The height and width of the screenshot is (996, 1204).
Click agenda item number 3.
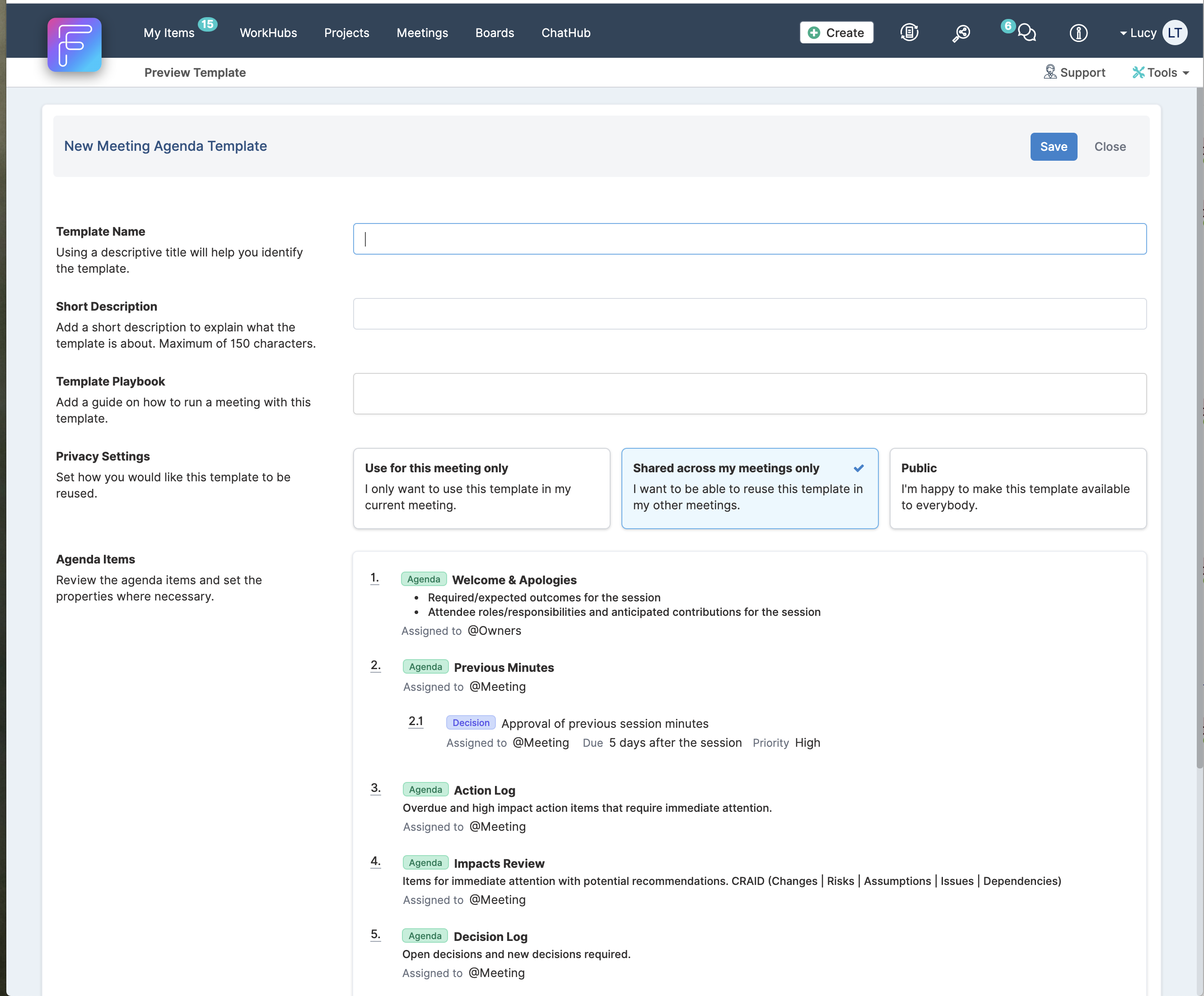[376, 788]
